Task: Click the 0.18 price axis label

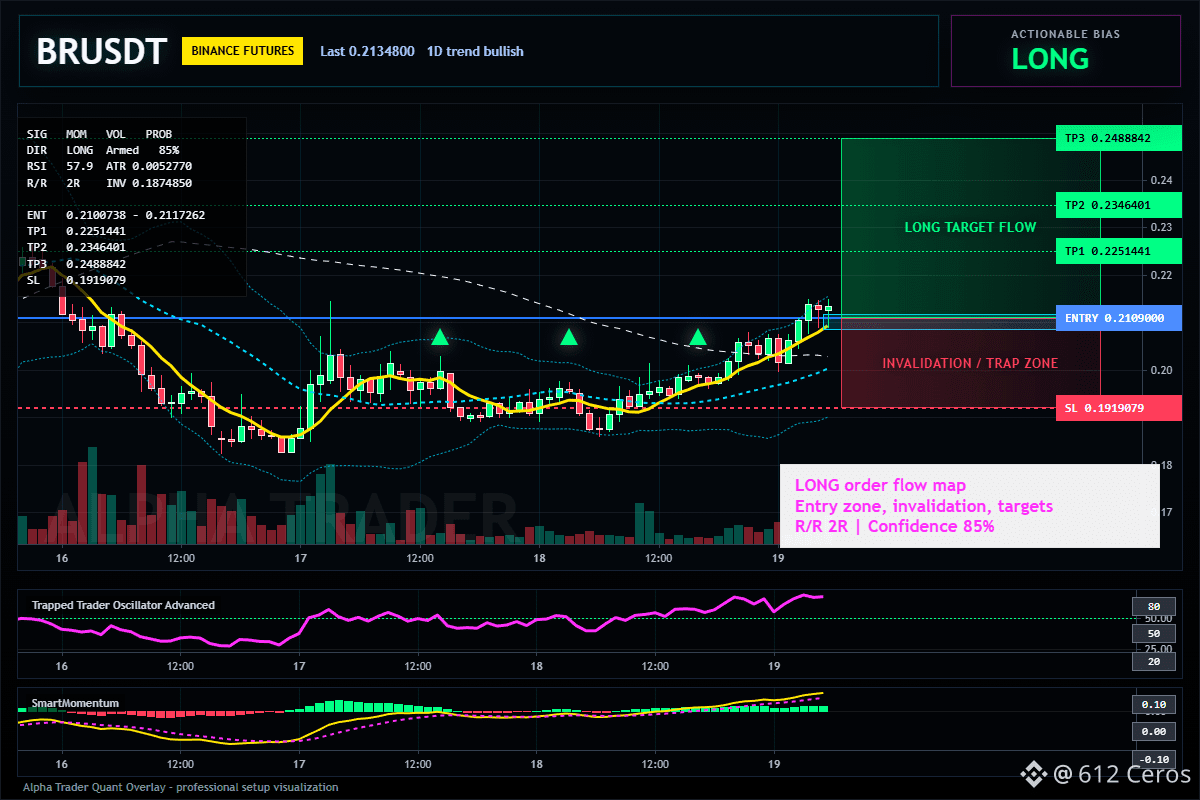Action: point(1160,465)
